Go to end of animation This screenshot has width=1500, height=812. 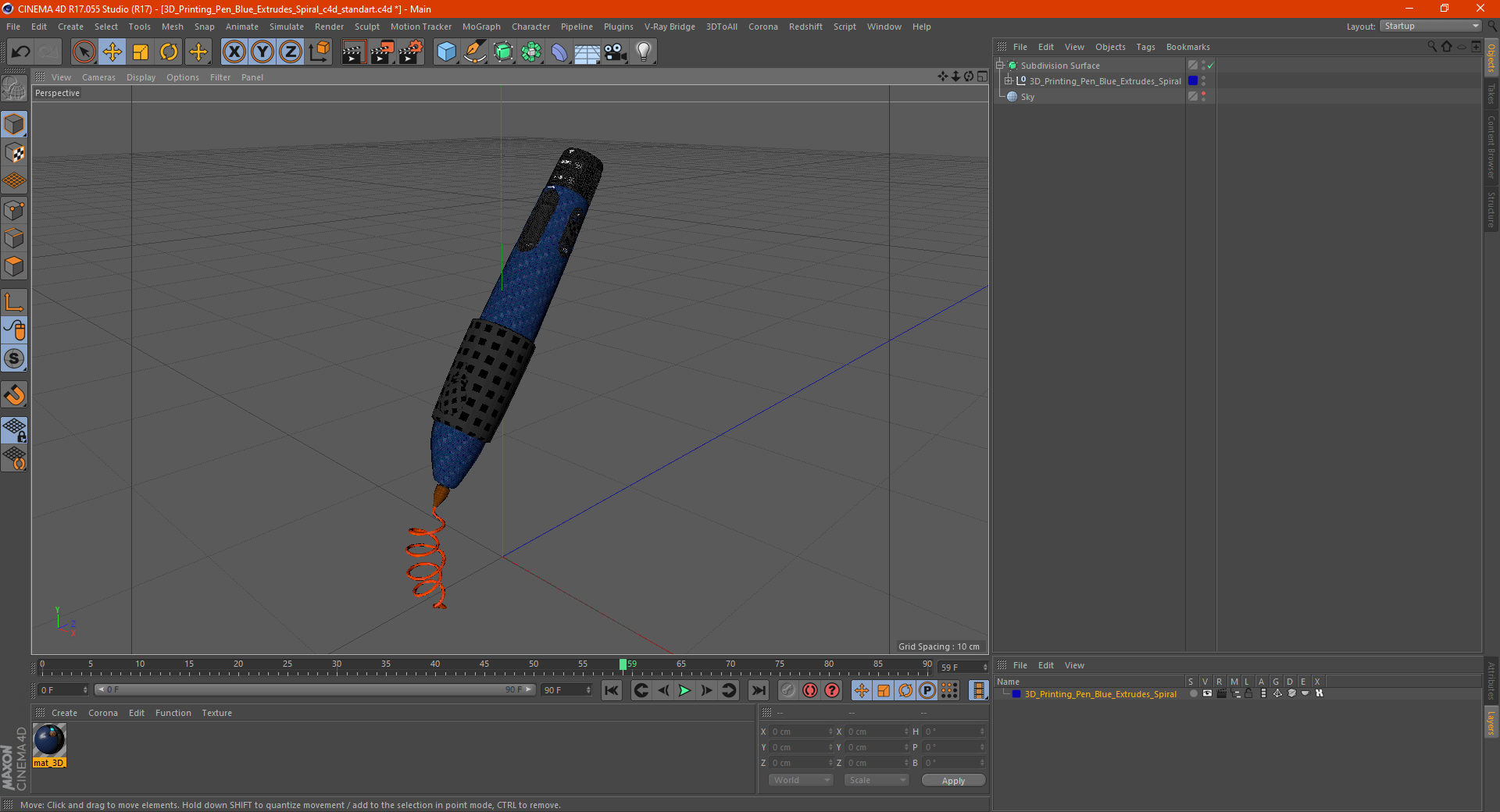pyautogui.click(x=758, y=690)
